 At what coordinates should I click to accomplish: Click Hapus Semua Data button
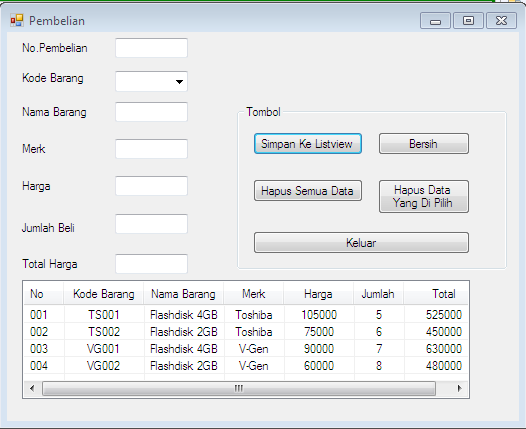pyautogui.click(x=308, y=191)
